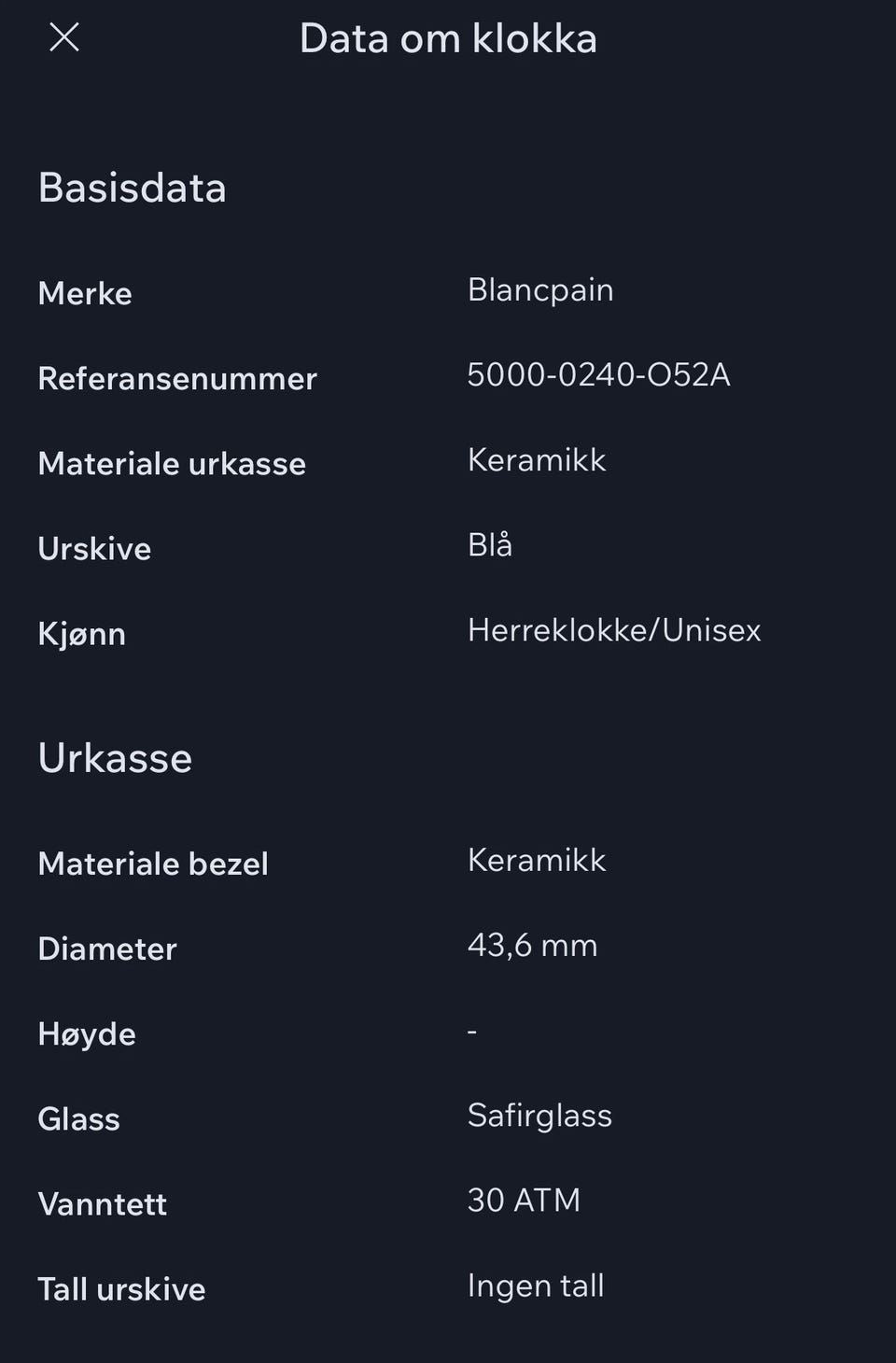Tap the Materiale bezel label
This screenshot has height=1363, width=896.
point(153,864)
